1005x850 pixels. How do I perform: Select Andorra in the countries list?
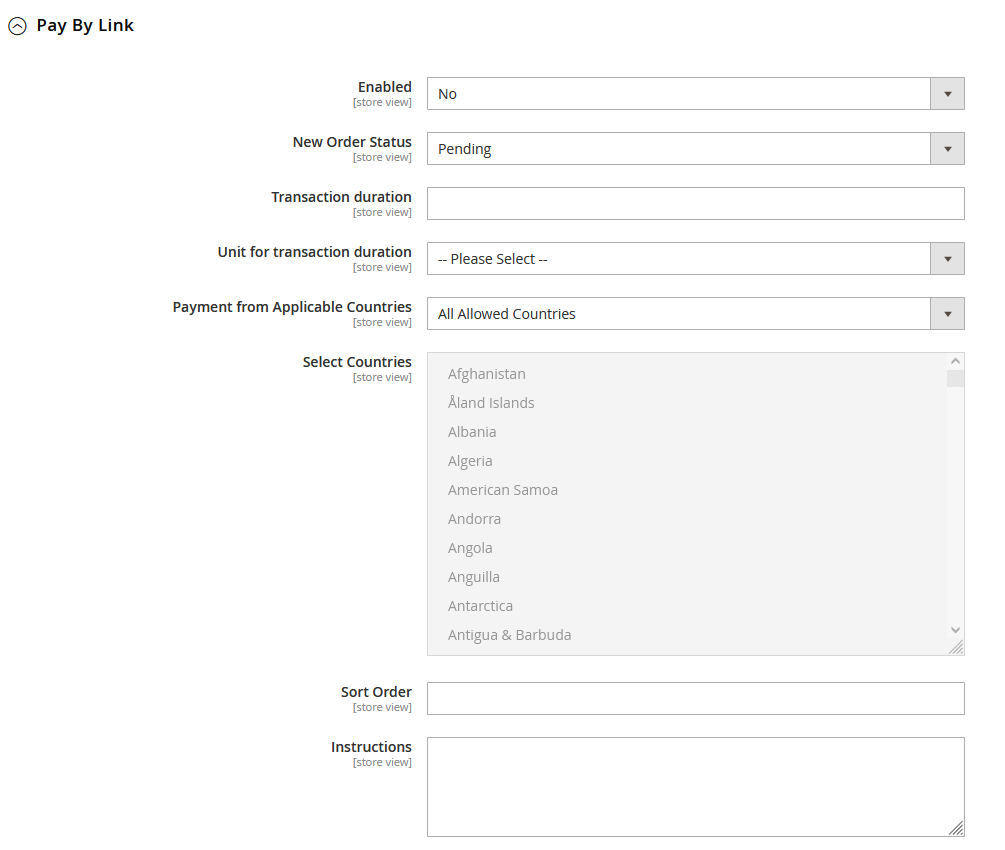(474, 519)
